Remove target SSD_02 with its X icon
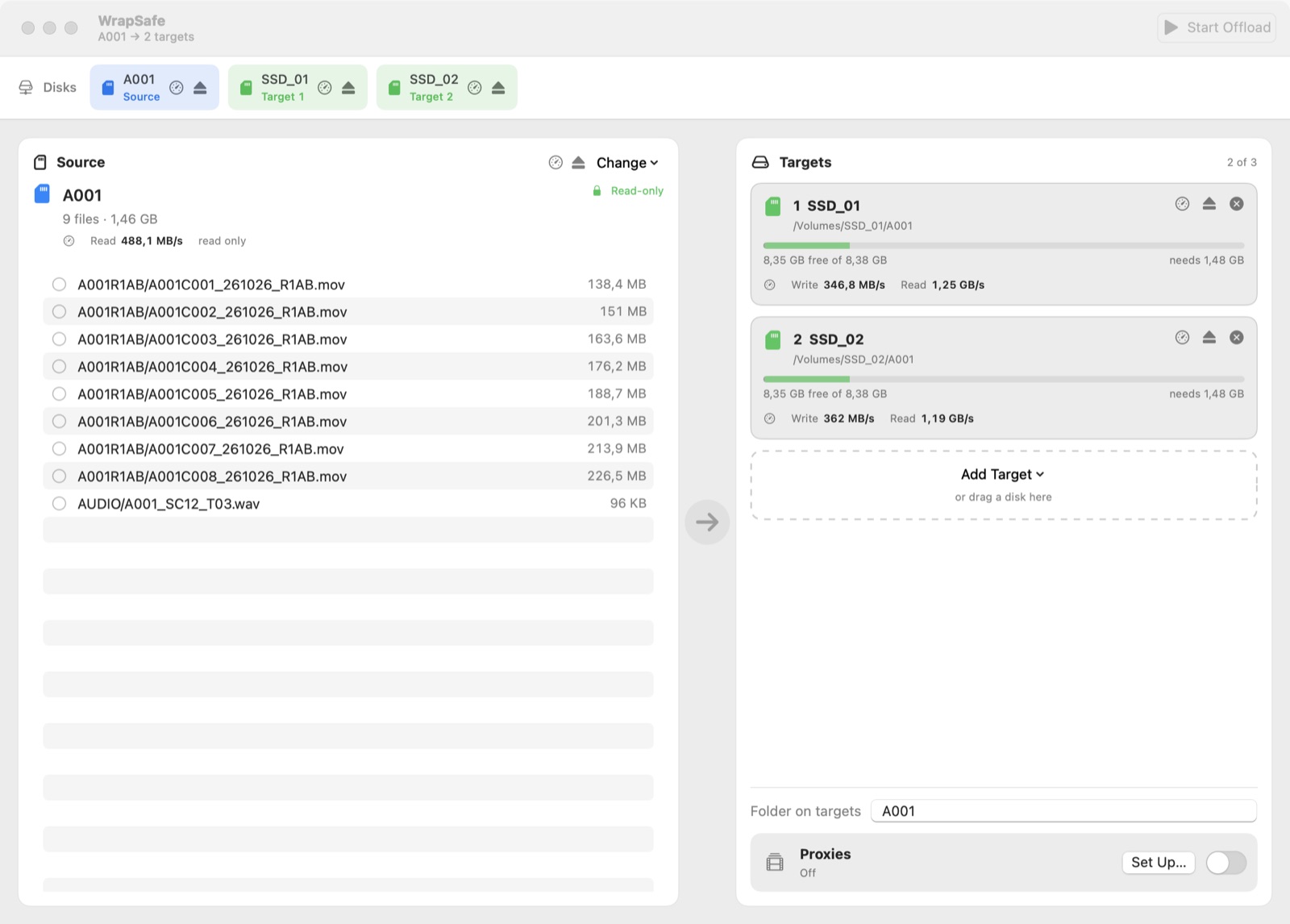The width and height of the screenshot is (1290, 924). pos(1237,338)
